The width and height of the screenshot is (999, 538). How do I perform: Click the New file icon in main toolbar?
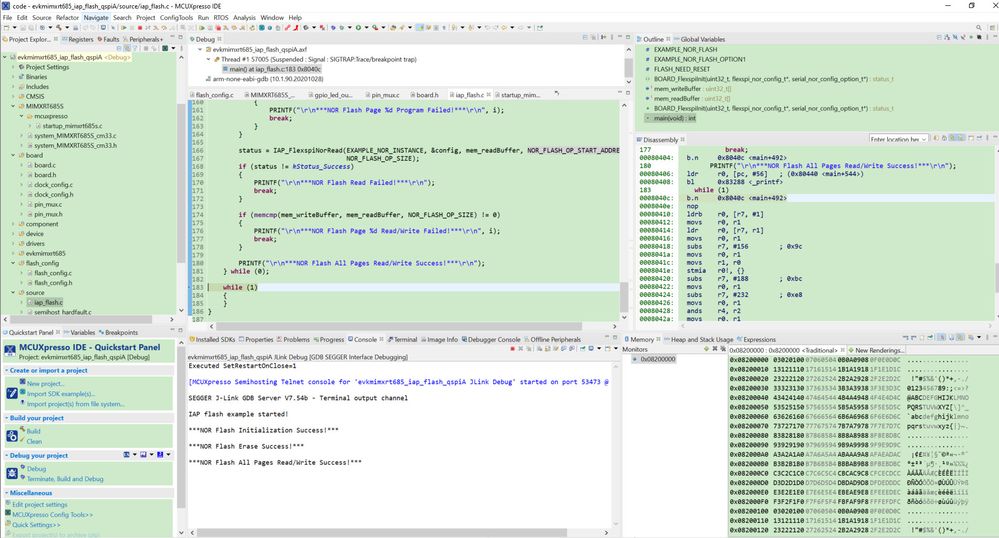[x=6, y=28]
